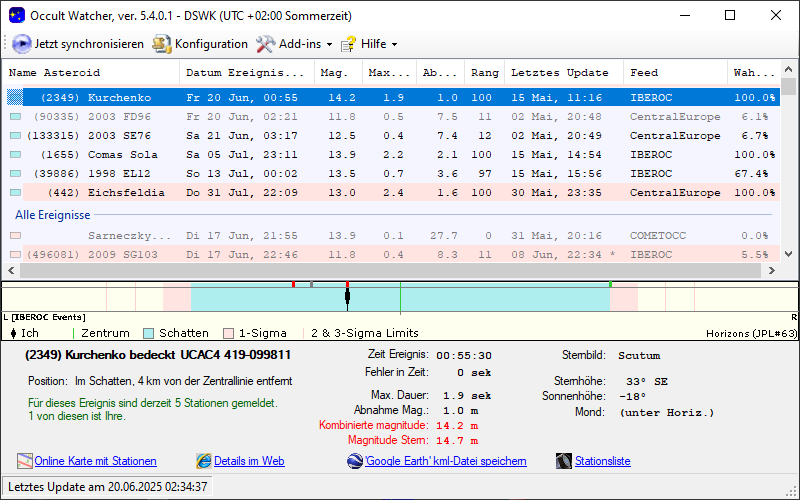Click the Stationsliste icon
The image size is (800, 500).
(564, 461)
